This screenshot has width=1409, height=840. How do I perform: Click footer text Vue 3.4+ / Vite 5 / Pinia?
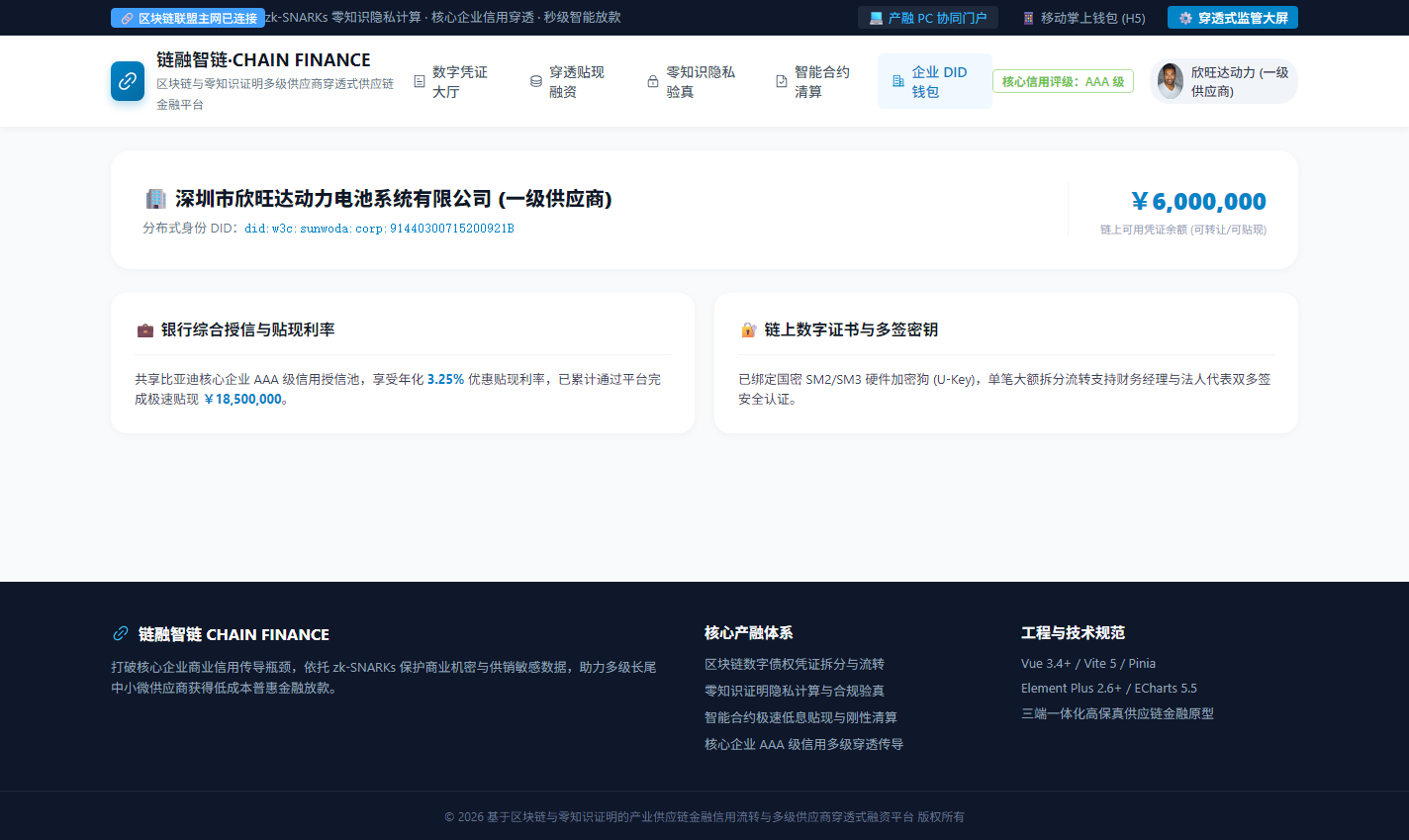[x=1088, y=664]
